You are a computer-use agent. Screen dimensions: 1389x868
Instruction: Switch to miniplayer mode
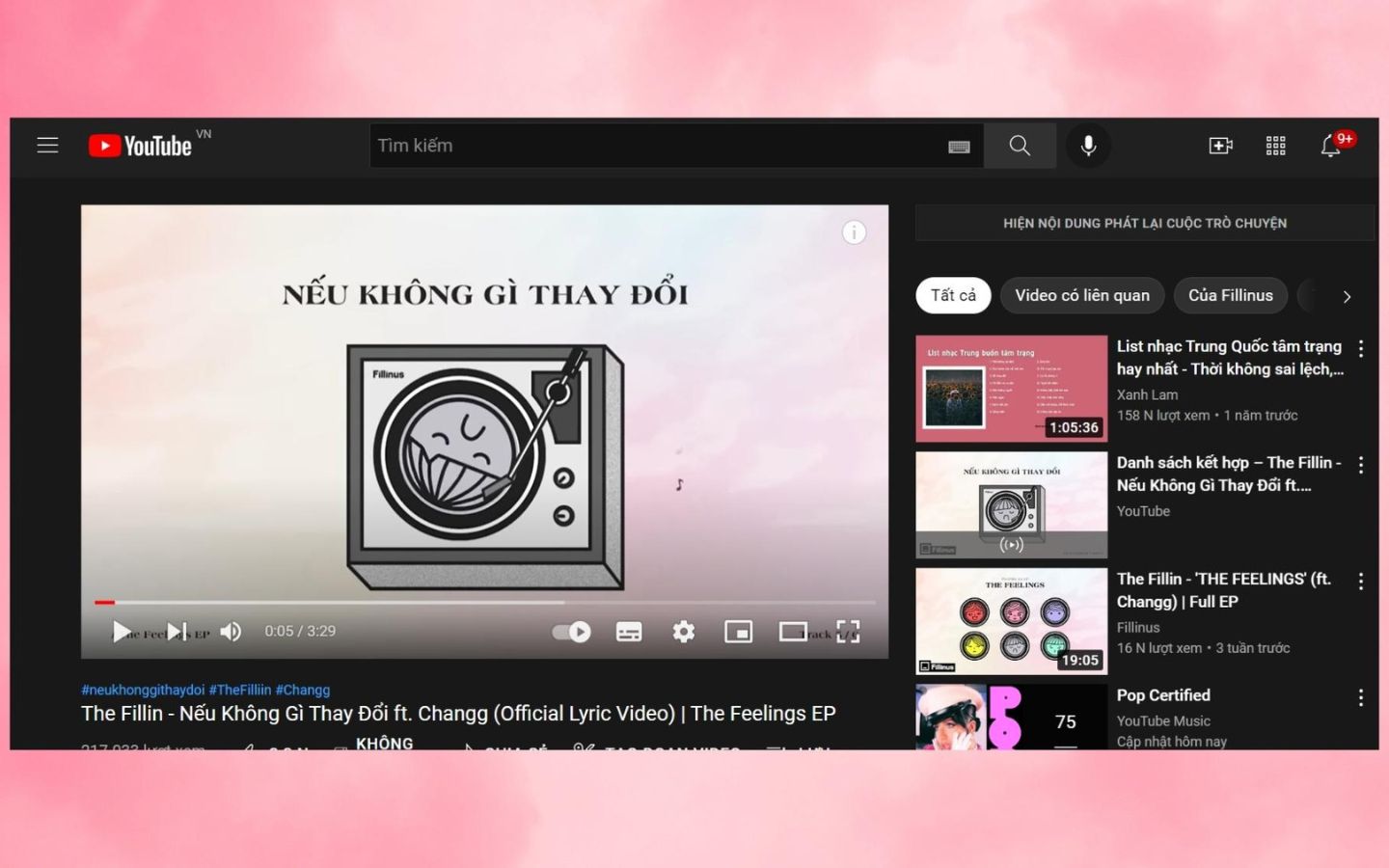pos(738,632)
